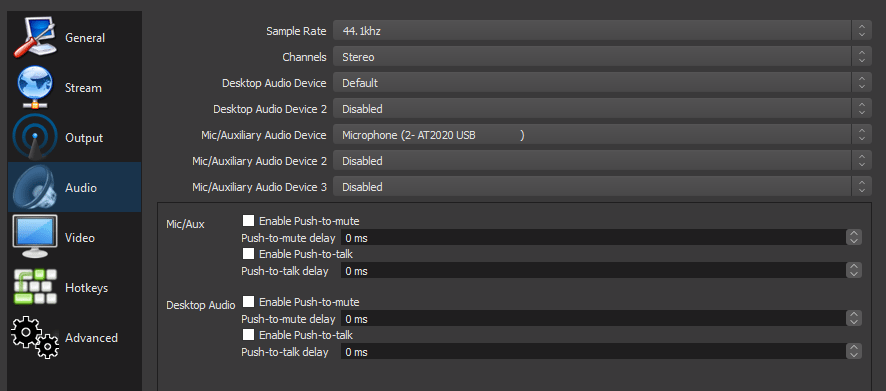Switch to the General settings label
This screenshot has width=886, height=391.
[85, 38]
